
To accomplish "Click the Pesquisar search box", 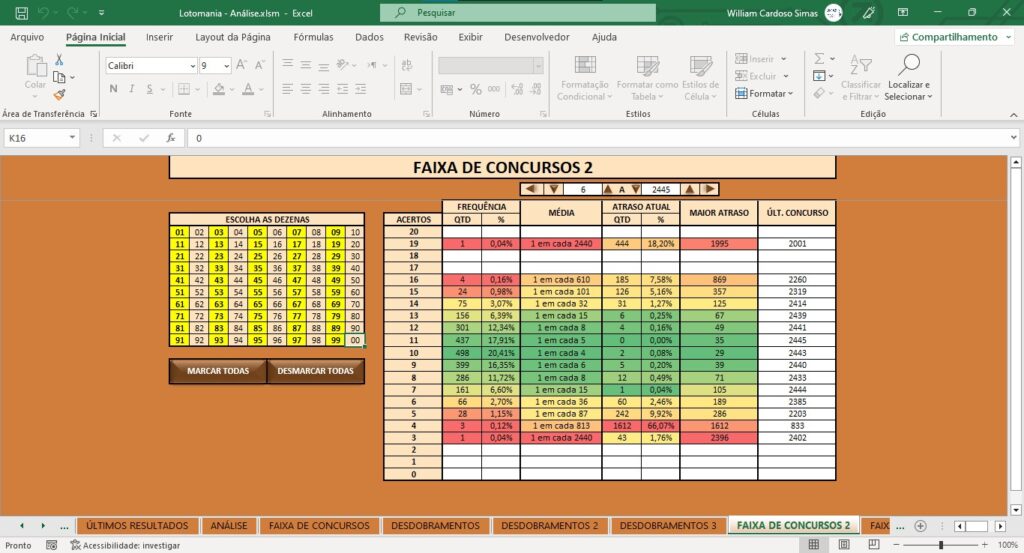I will (518, 12).
